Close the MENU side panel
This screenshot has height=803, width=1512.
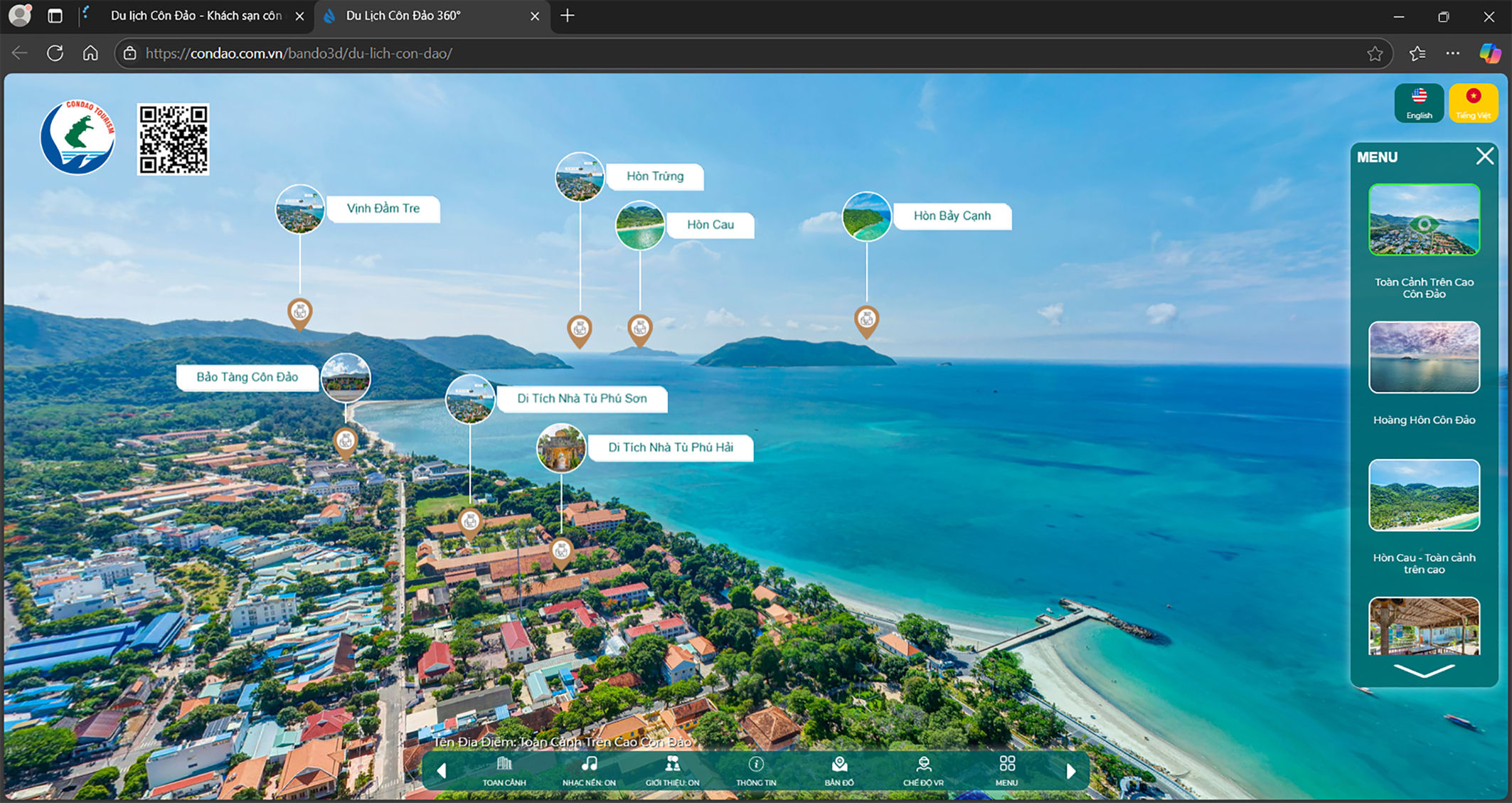pyautogui.click(x=1484, y=156)
